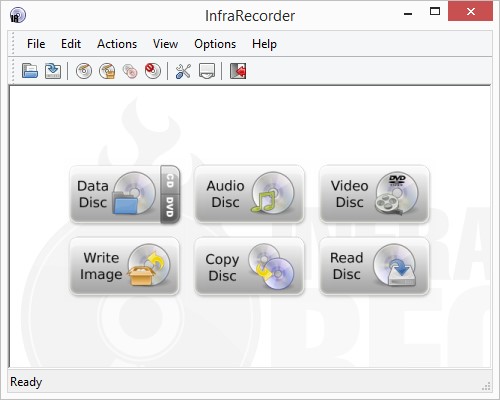Open the File menu
Image resolution: width=500 pixels, height=400 pixels.
(36, 44)
